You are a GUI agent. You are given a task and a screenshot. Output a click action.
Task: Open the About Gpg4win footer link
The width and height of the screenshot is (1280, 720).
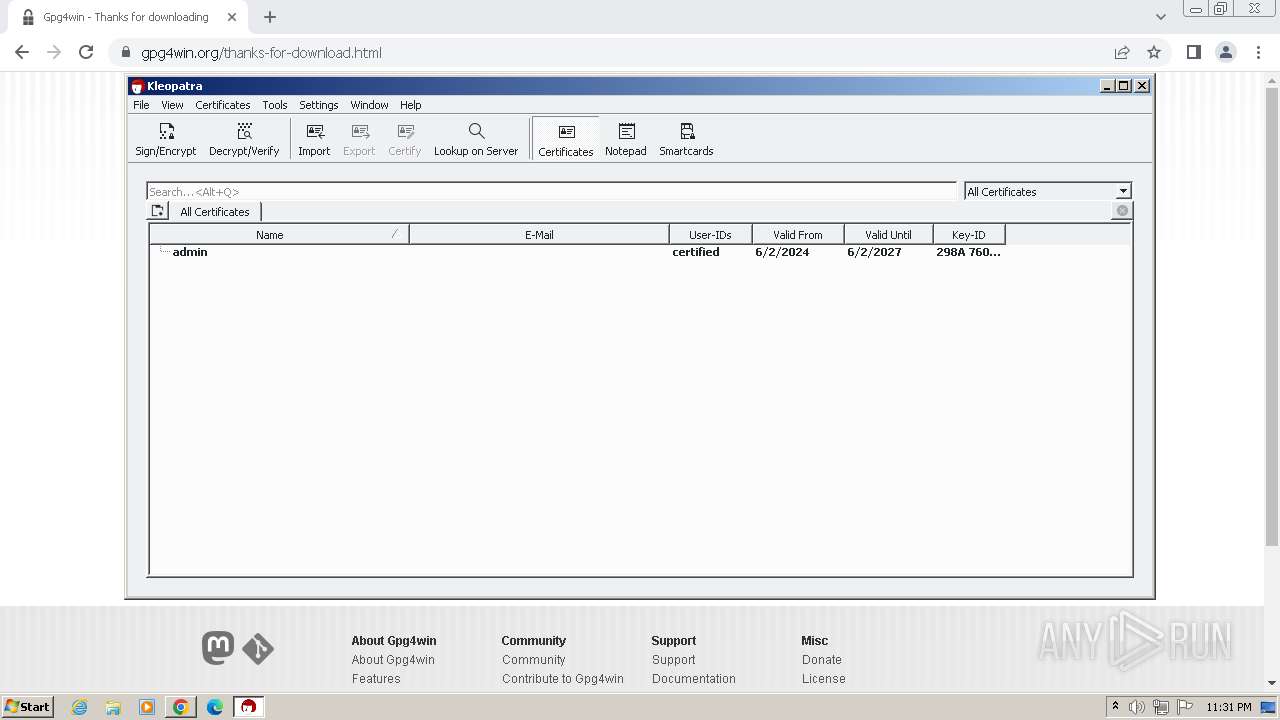click(x=393, y=660)
